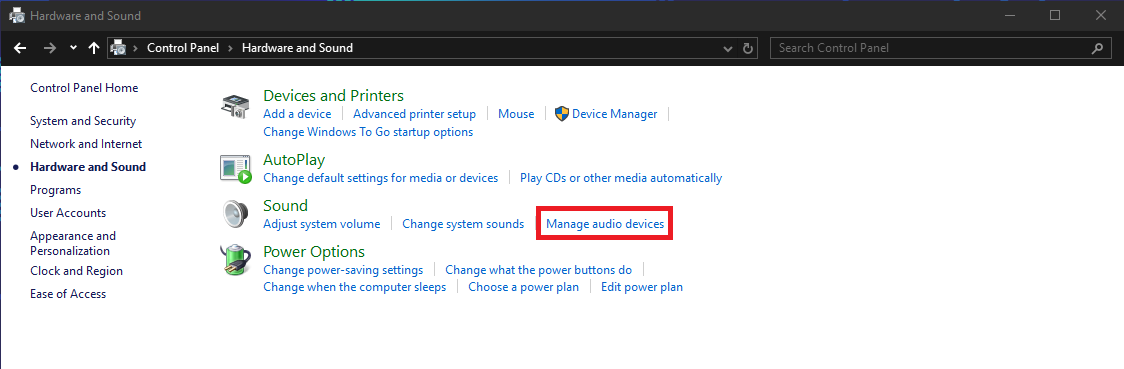Click Change power-saving settings
1124x369 pixels.
[343, 270]
